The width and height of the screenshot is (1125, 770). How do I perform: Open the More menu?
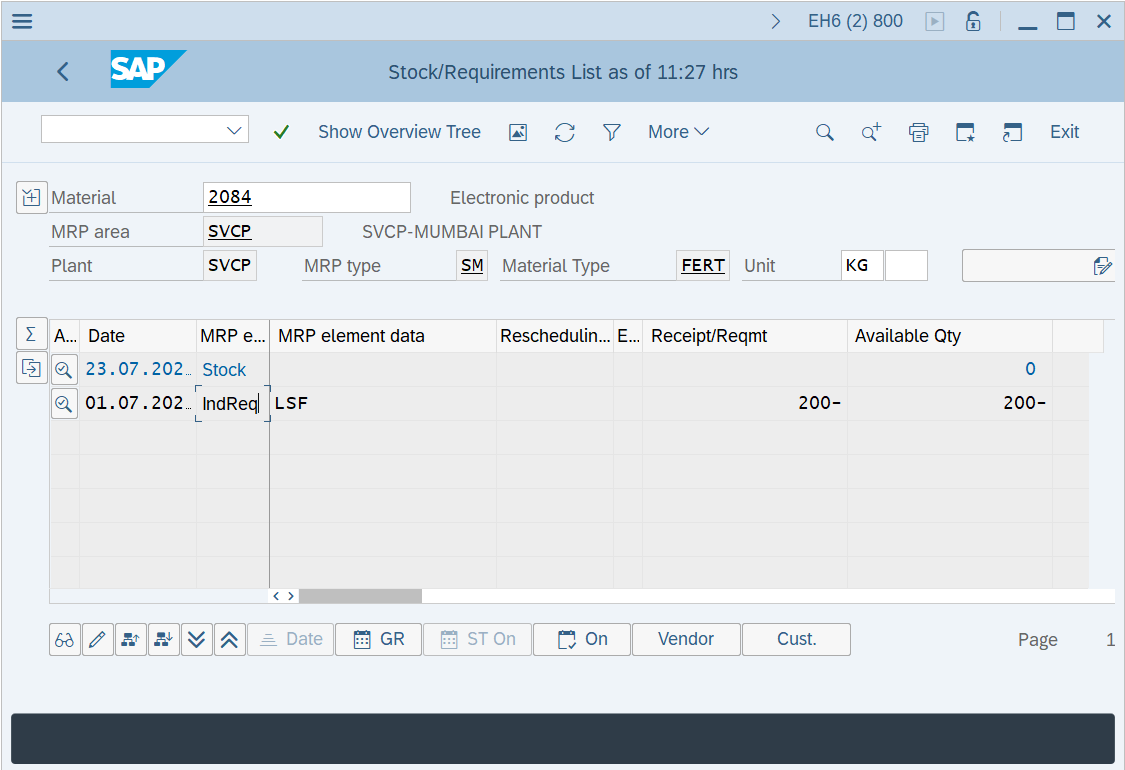[x=678, y=131]
